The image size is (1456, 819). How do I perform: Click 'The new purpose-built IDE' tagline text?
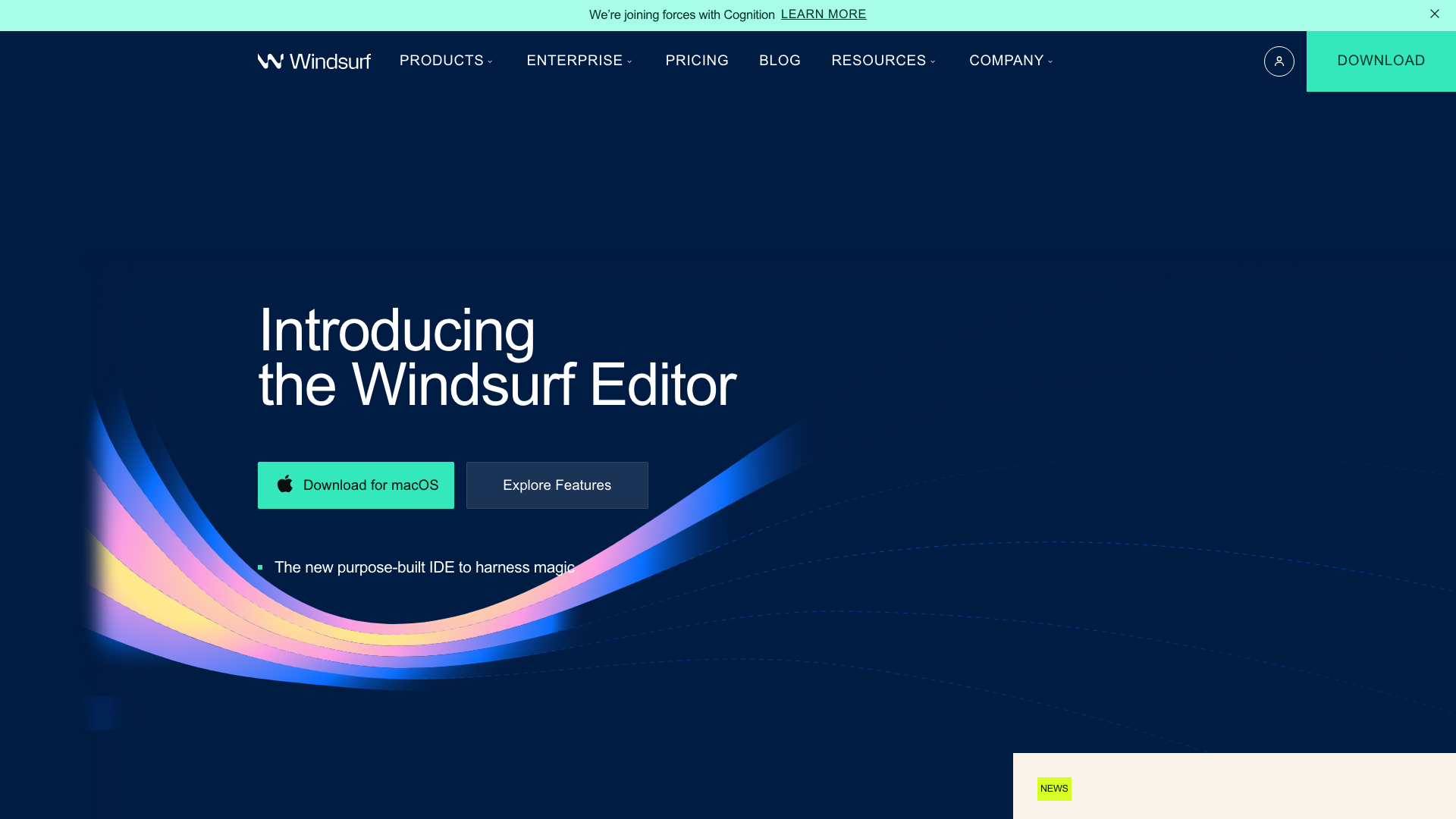point(425,567)
